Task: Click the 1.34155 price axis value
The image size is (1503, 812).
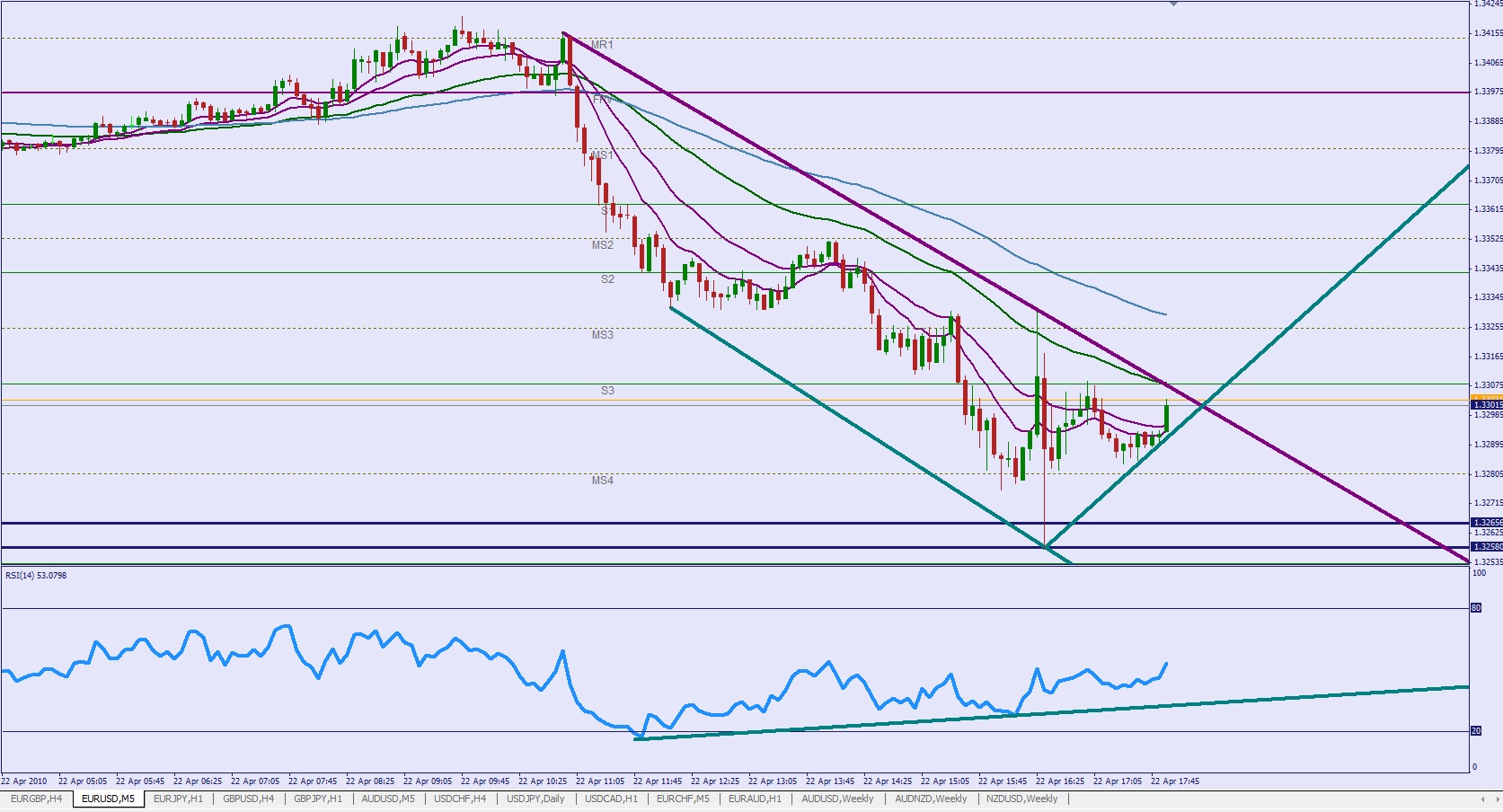Action: (1489, 33)
